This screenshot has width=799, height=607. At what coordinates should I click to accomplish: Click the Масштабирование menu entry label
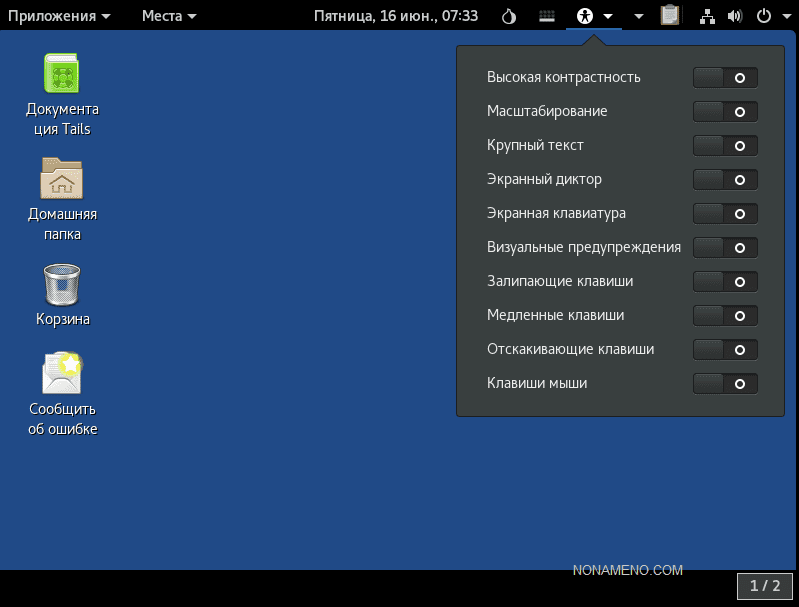coord(547,111)
